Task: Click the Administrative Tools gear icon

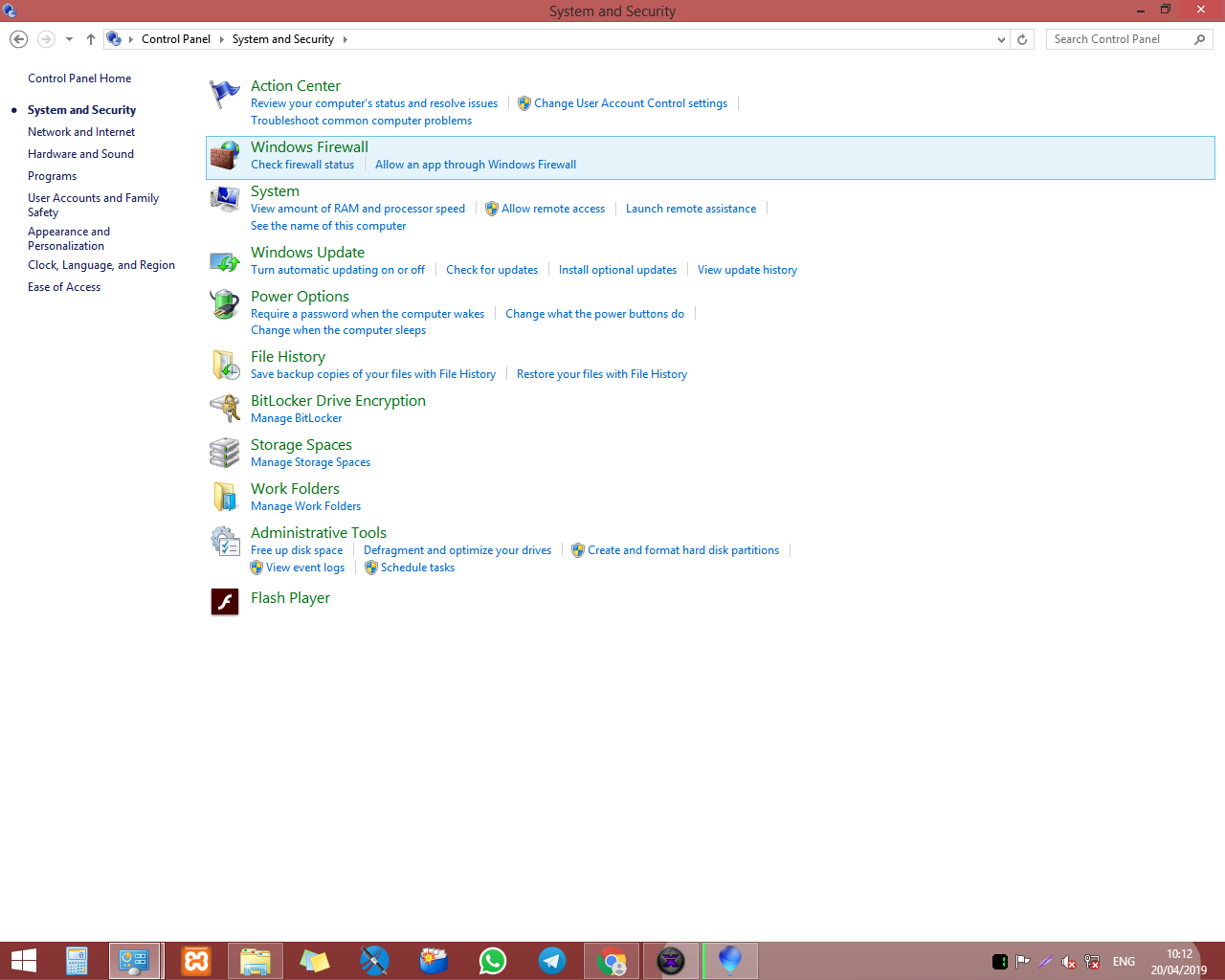Action: click(x=225, y=541)
